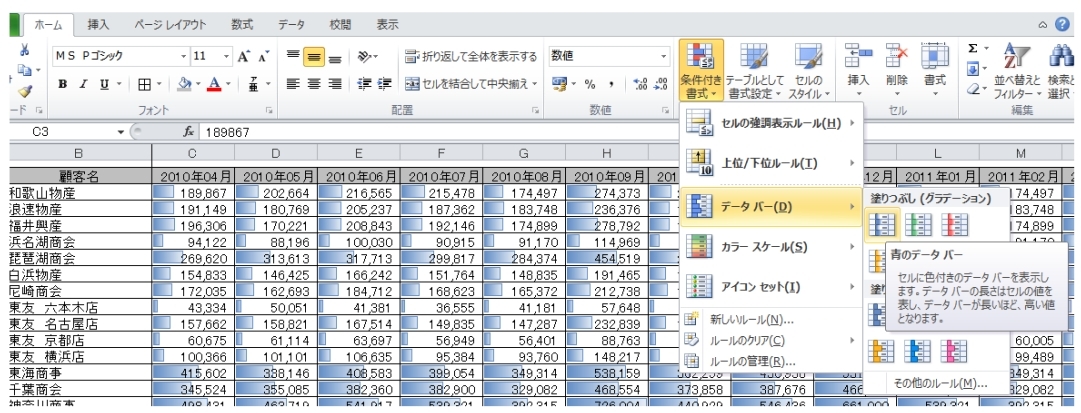This screenshot has height=413, width=1081.
Task: Toggle align text left
Action: (x=292, y=84)
